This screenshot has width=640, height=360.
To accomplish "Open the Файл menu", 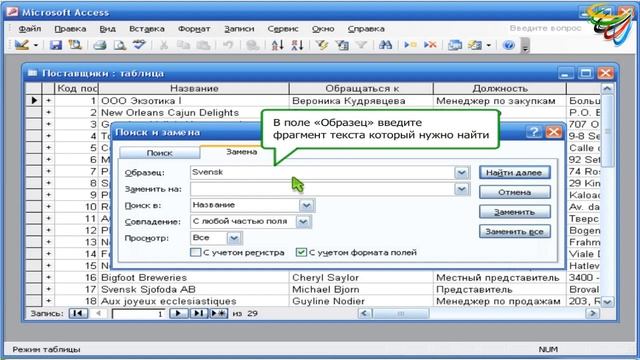I will [30, 29].
